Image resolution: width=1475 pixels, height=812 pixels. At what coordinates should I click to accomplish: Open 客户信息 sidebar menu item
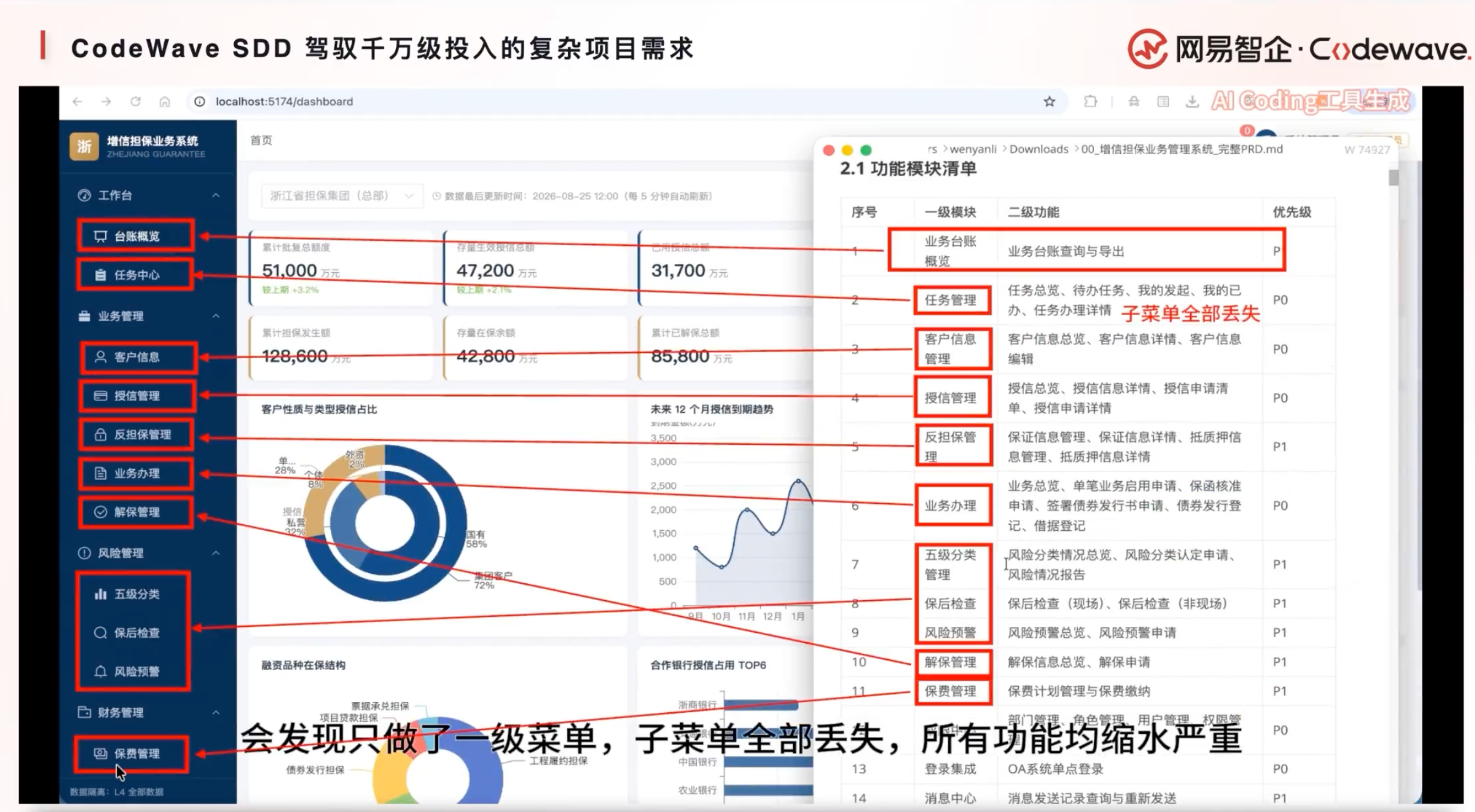click(x=138, y=357)
